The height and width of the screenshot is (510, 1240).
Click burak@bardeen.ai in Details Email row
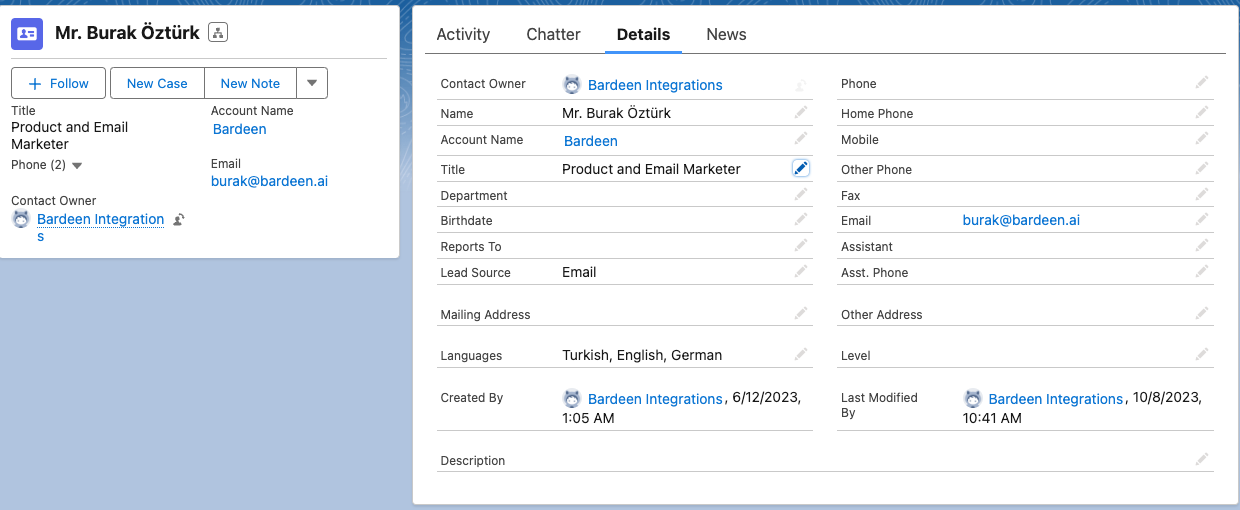(1021, 220)
